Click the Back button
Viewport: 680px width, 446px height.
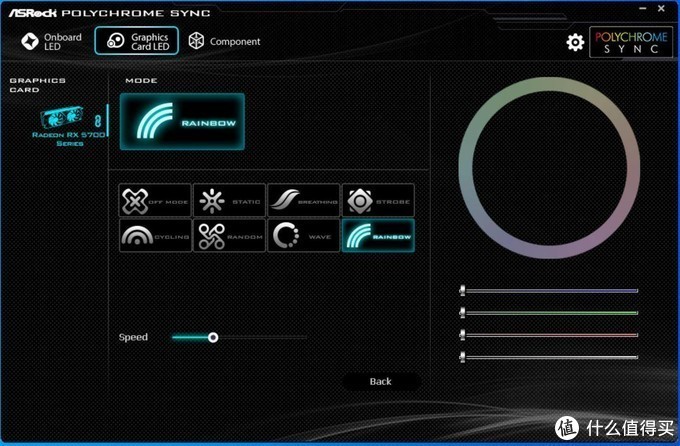click(x=381, y=382)
